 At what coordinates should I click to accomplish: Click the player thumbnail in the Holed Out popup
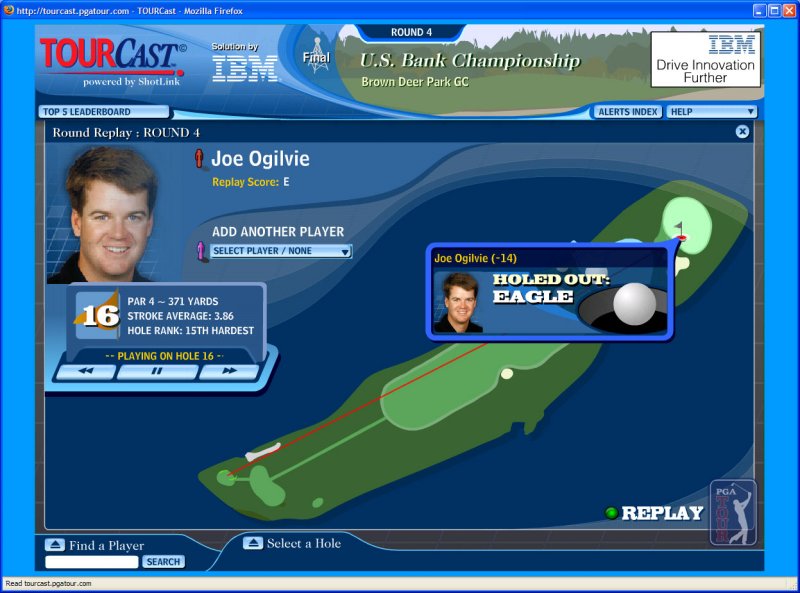point(458,302)
